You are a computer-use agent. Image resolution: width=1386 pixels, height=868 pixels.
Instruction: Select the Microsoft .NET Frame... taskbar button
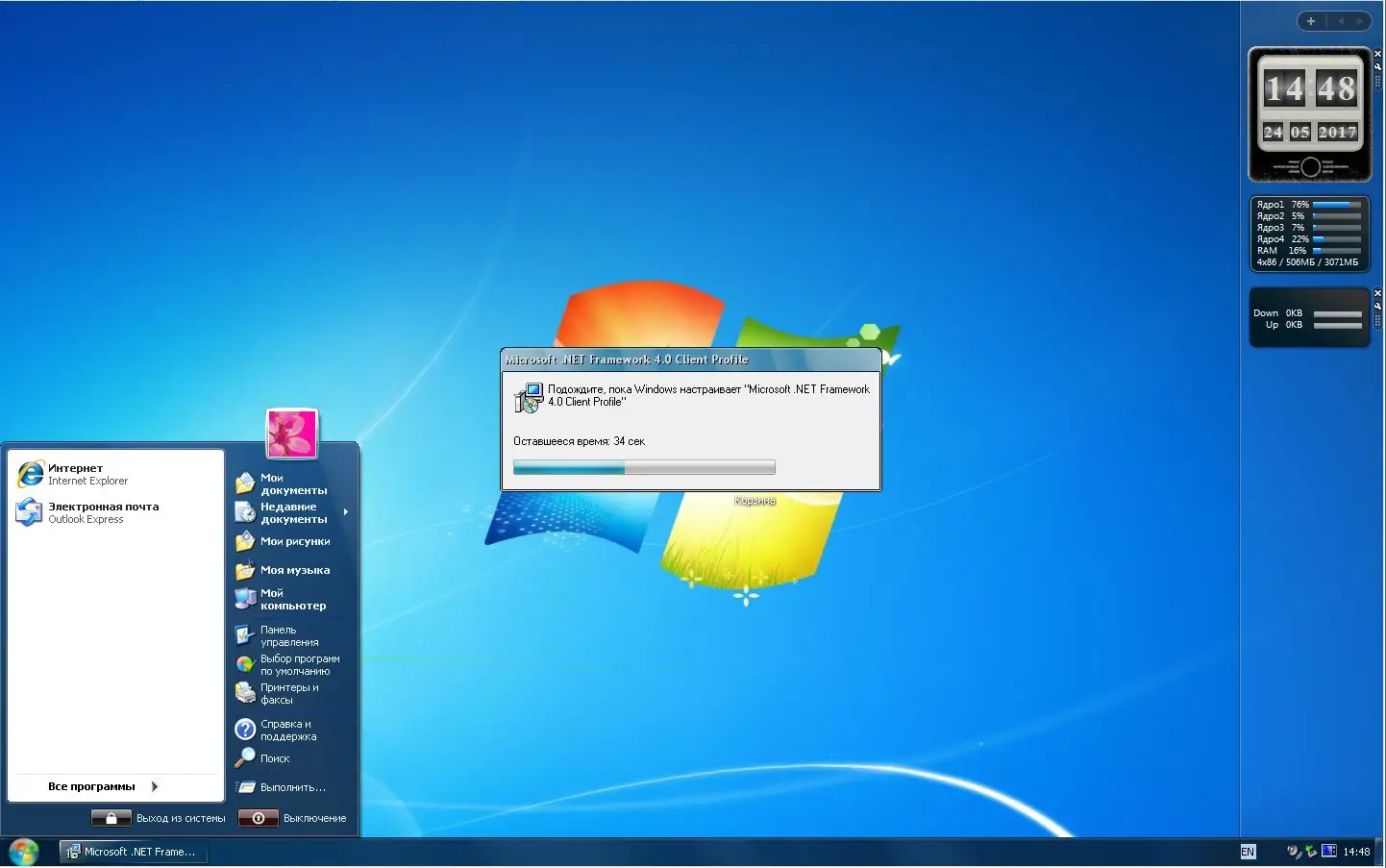(134, 852)
